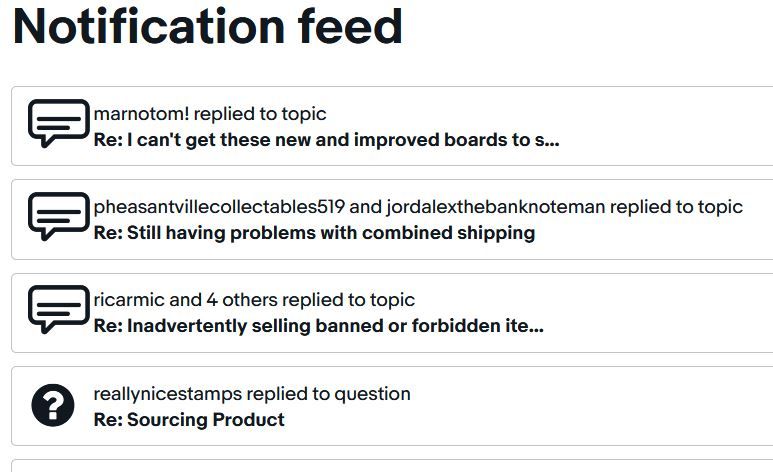Select the banned or forbidden items notification card
Image resolution: width=773 pixels, height=472 pixels.
click(392, 313)
